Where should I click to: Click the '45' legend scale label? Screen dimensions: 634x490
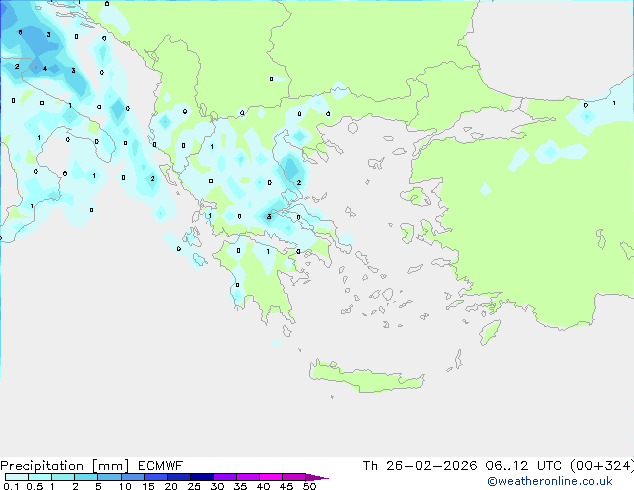point(286,486)
